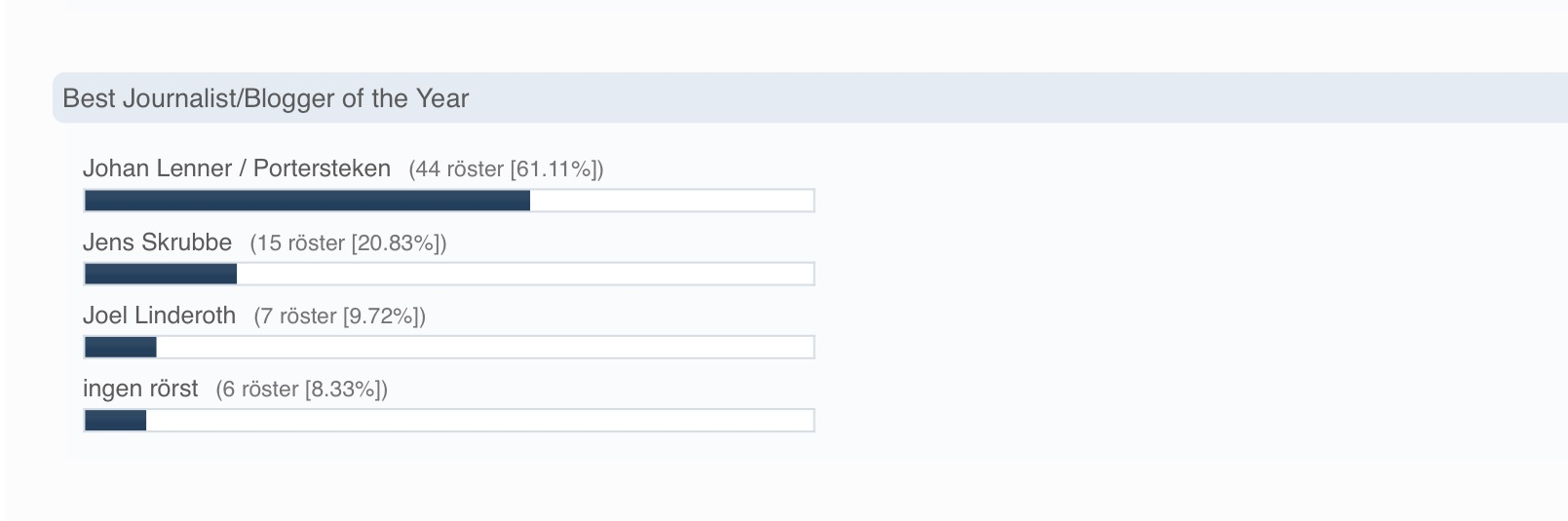Click the empty part of Johan Lenner's bar
This screenshot has height=521, width=1568.
click(x=671, y=201)
